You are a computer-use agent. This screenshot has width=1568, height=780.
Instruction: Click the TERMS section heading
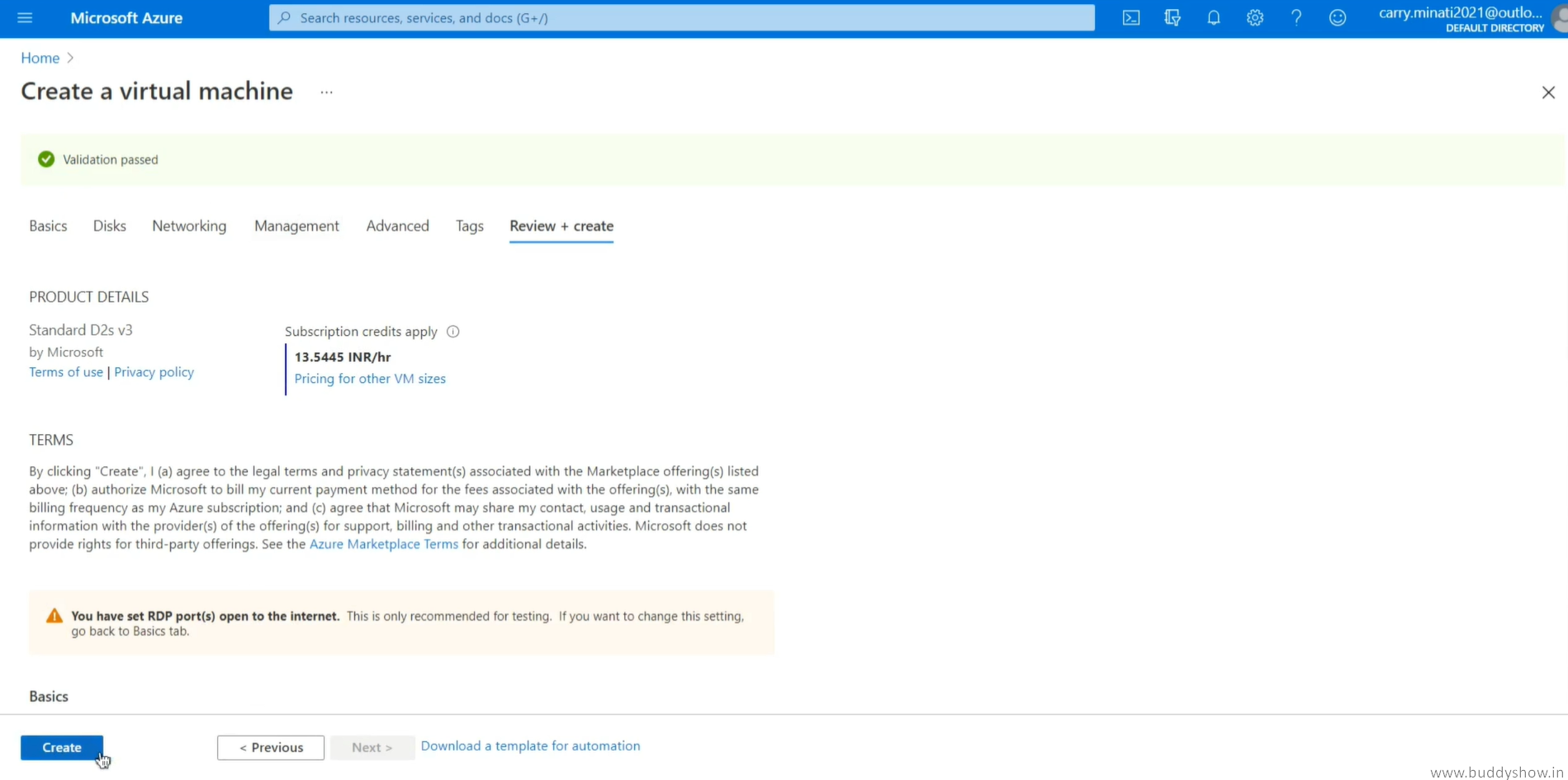point(51,441)
